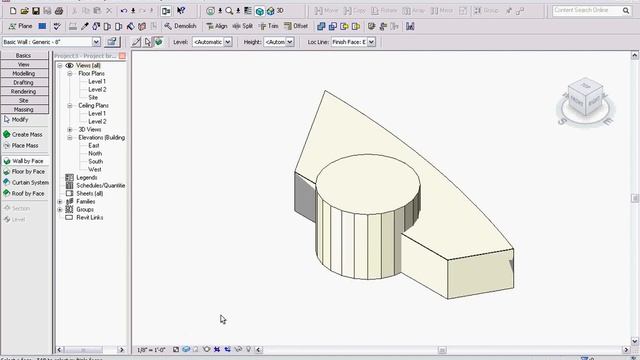Open the Massing design bar tab
This screenshot has width=640, height=360.
24,109
